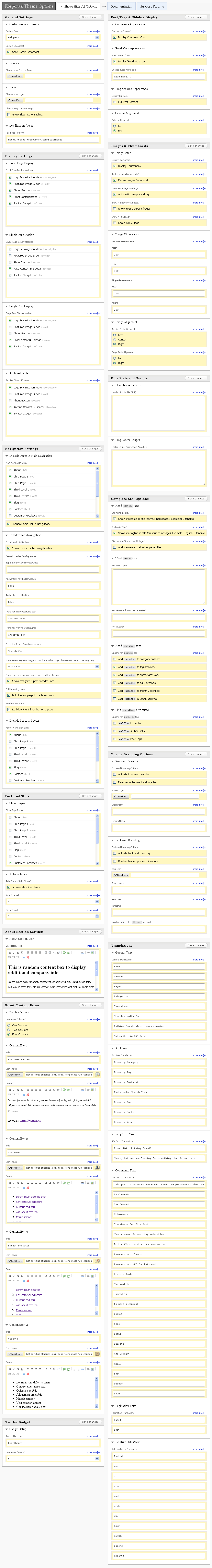
Task: Save changes for Complete SEO Options
Action: tap(196, 499)
